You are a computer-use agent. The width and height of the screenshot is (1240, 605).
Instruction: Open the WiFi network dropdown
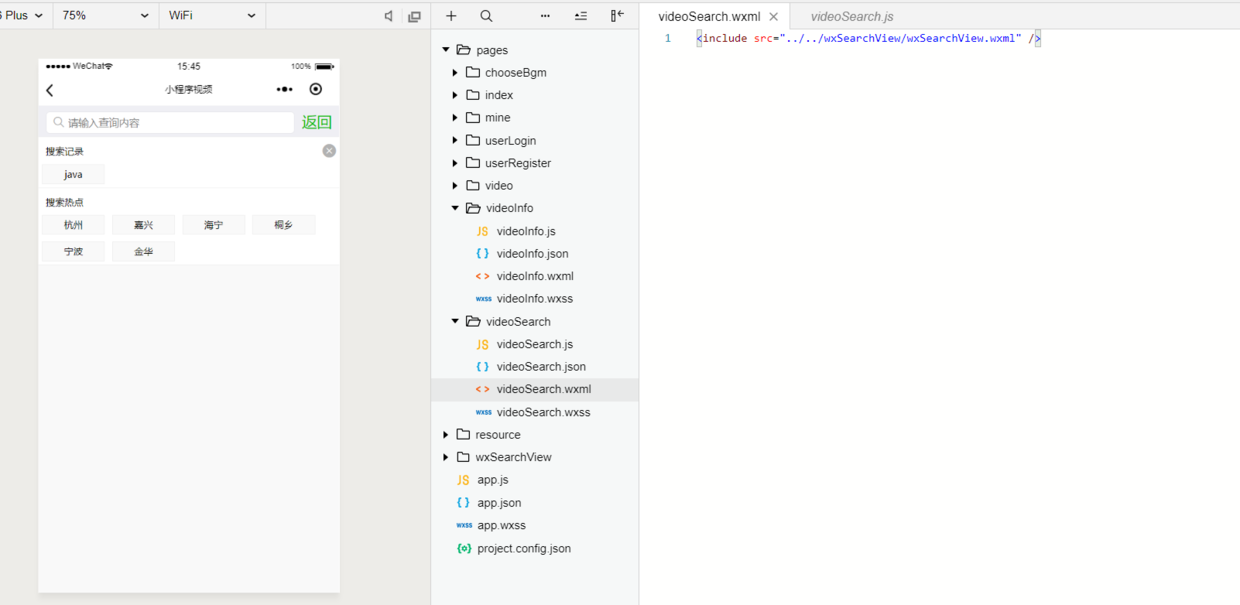pyautogui.click(x=212, y=16)
